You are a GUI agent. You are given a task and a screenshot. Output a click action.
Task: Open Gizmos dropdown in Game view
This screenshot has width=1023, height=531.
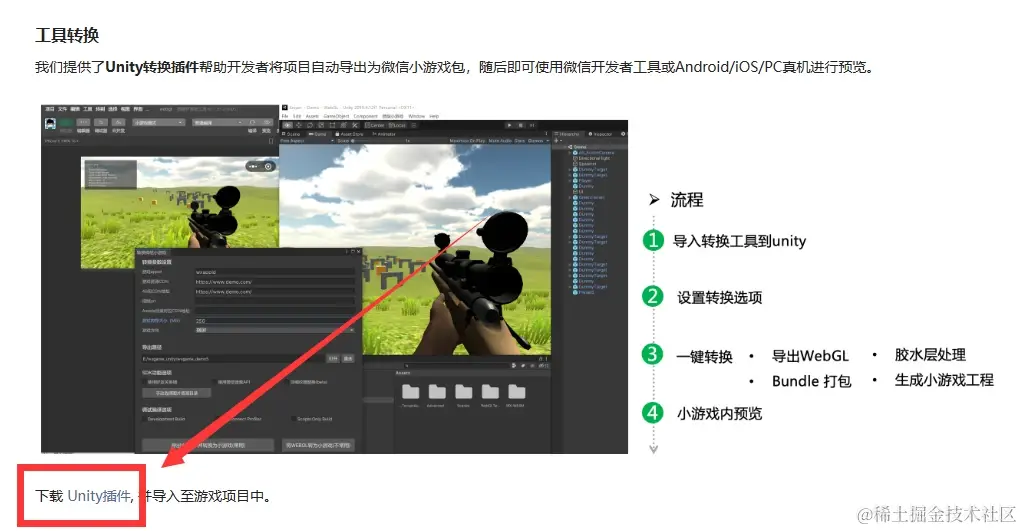click(538, 141)
